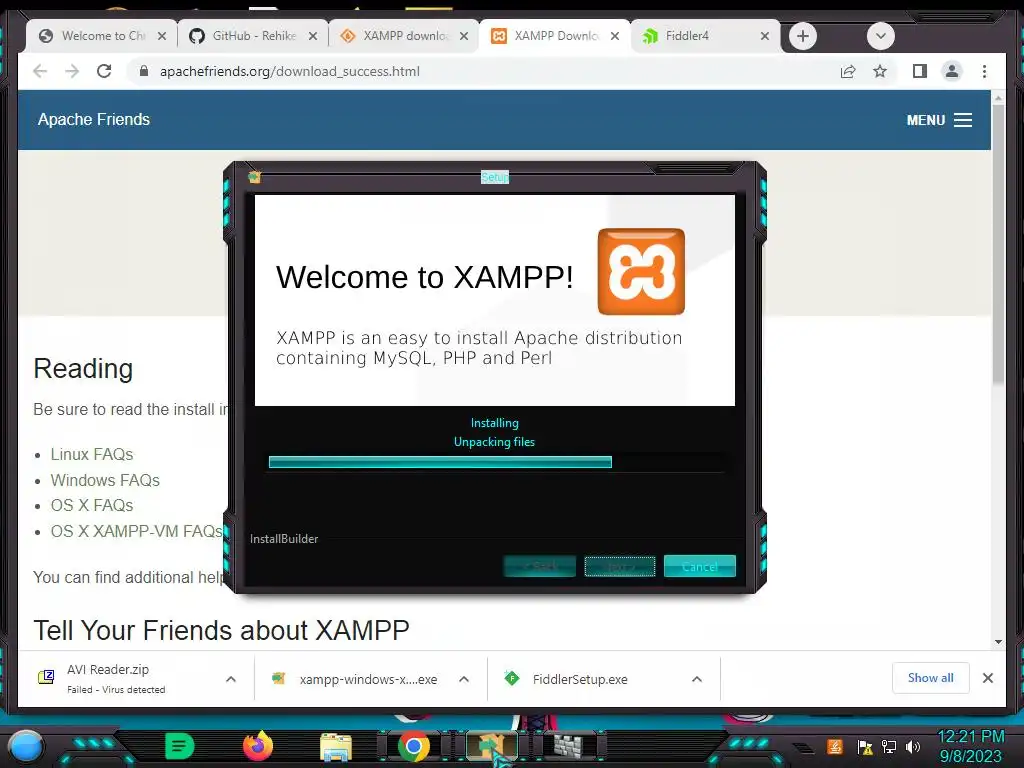Open the green chat app in the taskbar
1024x768 pixels.
(x=180, y=746)
